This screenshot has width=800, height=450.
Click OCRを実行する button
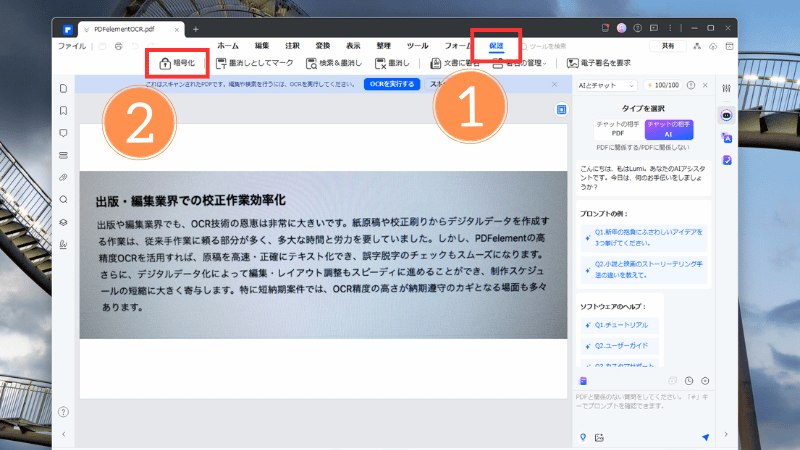[x=392, y=84]
